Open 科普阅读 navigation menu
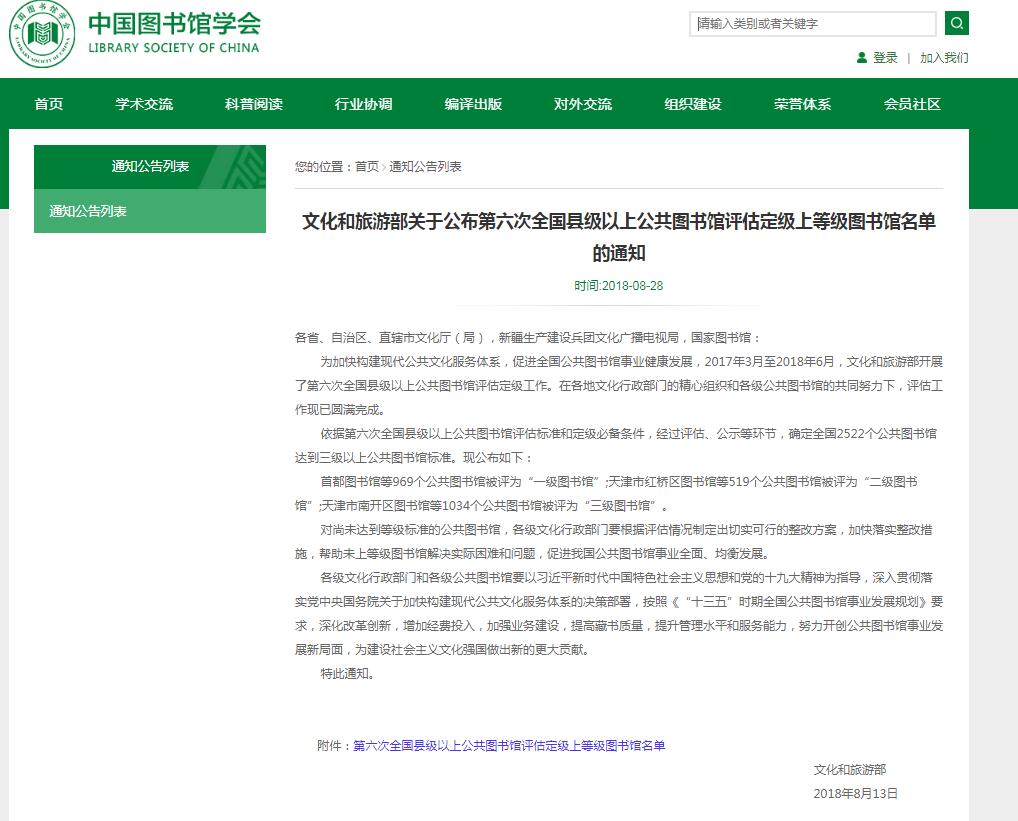The width and height of the screenshot is (1018, 821). point(254,104)
